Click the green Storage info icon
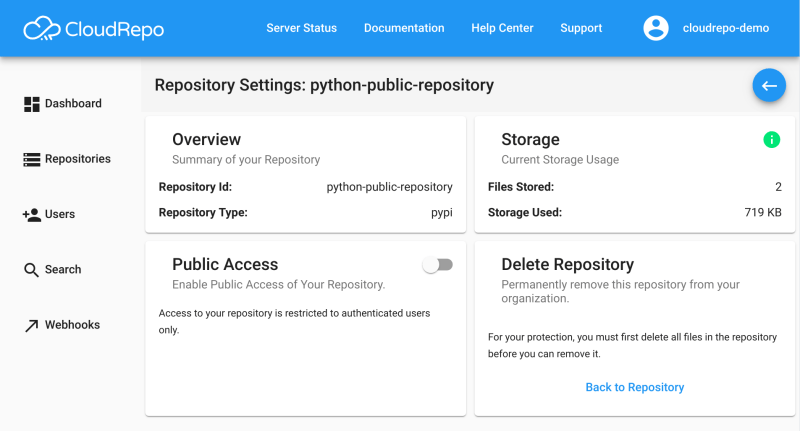 click(771, 139)
